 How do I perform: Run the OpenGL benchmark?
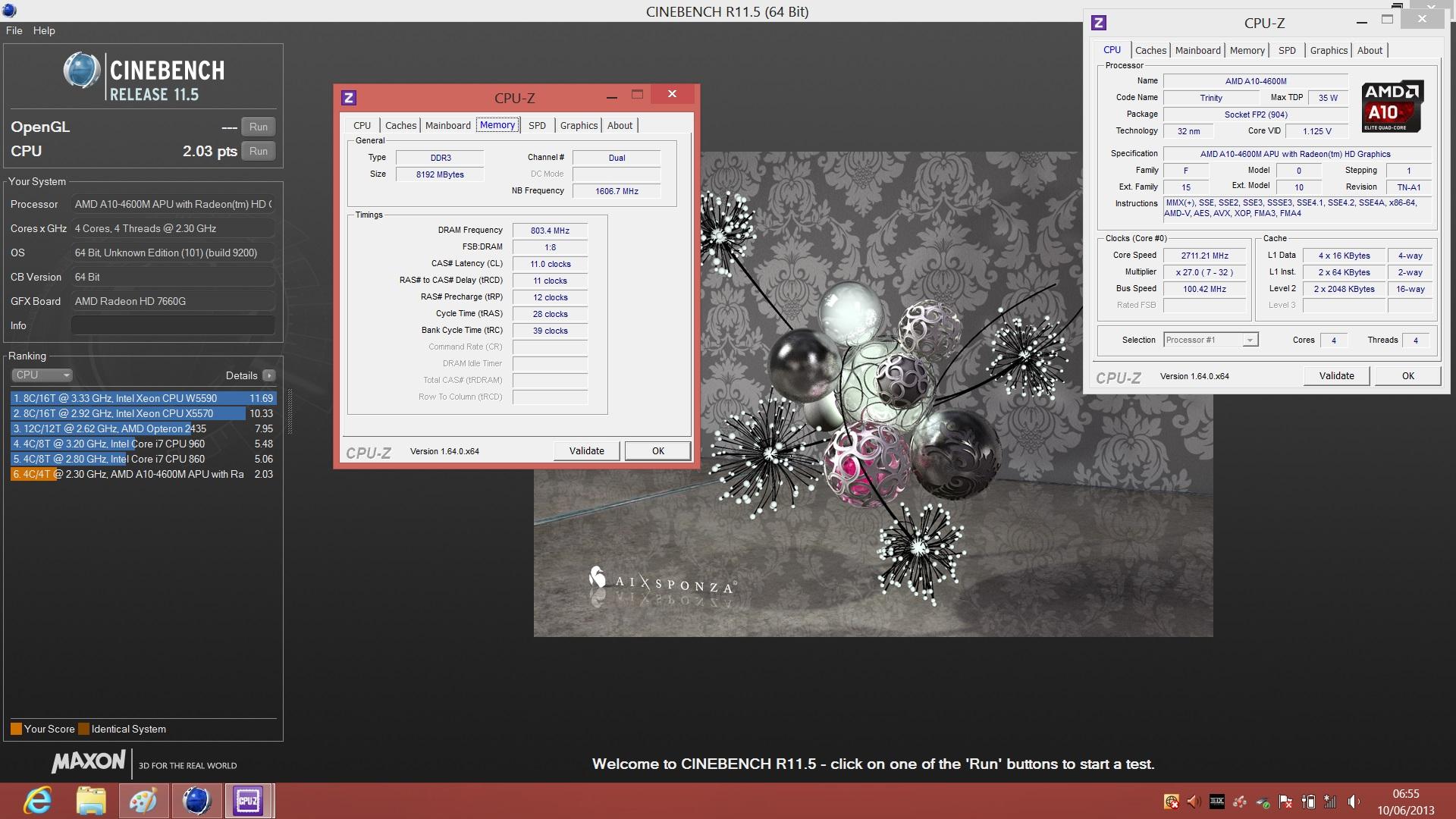coord(258,127)
